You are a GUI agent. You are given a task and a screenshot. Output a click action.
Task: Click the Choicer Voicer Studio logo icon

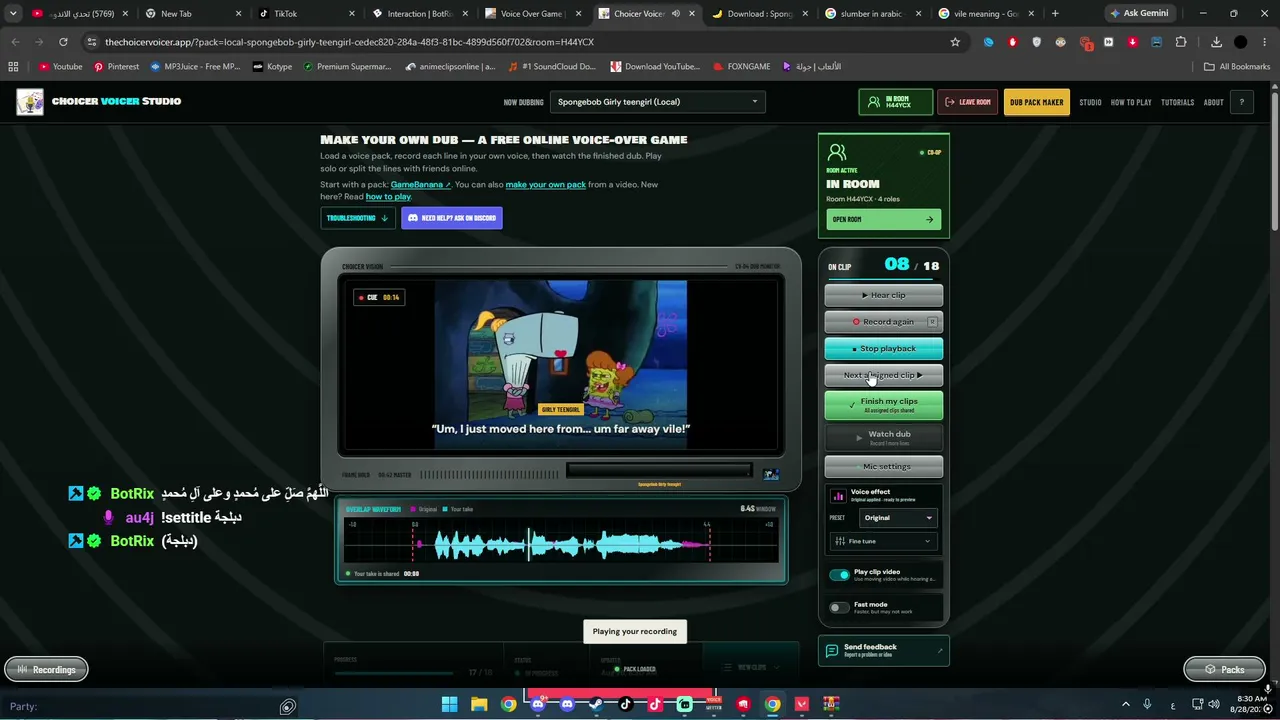tap(30, 102)
